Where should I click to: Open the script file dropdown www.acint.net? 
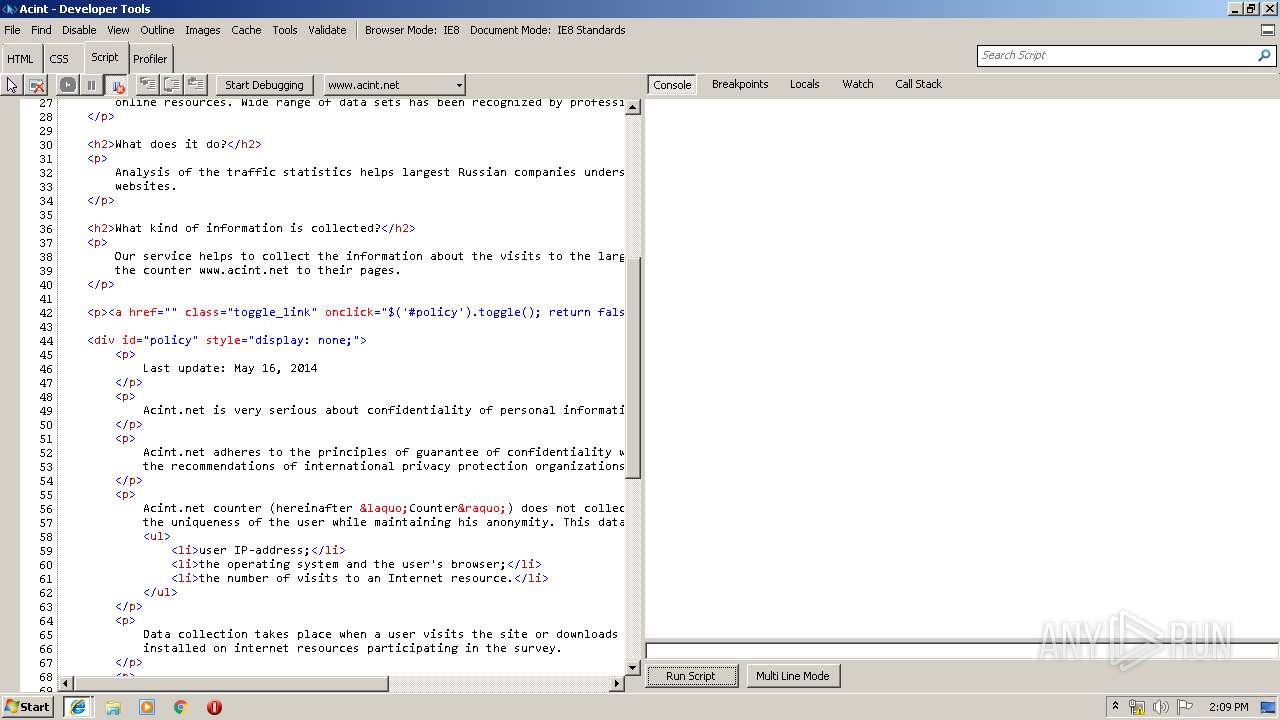click(393, 85)
